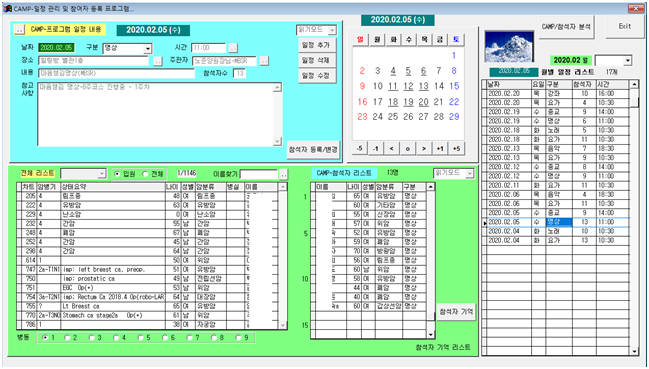Select ward radio button 7
Image resolution: width=649 pixels, height=369 pixels.
click(189, 338)
